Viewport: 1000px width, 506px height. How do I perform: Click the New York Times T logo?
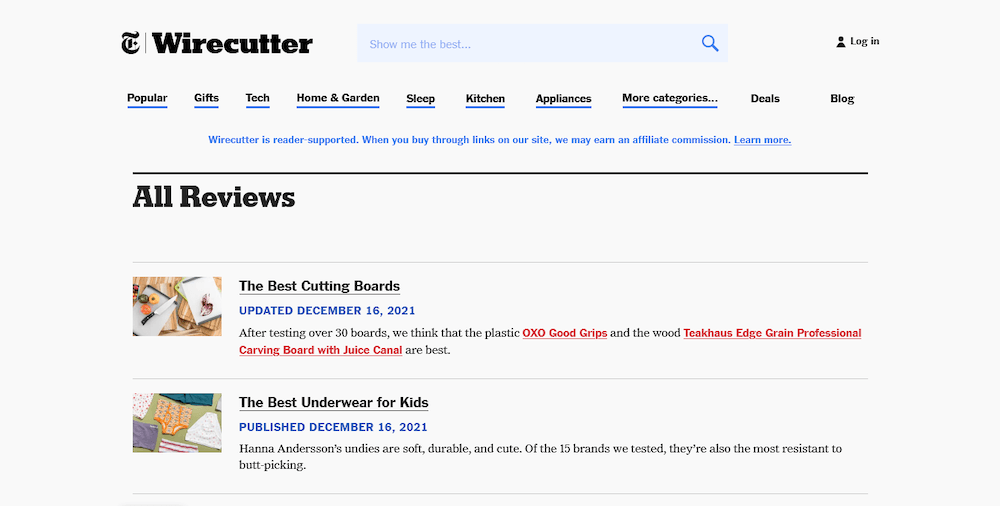(130, 43)
